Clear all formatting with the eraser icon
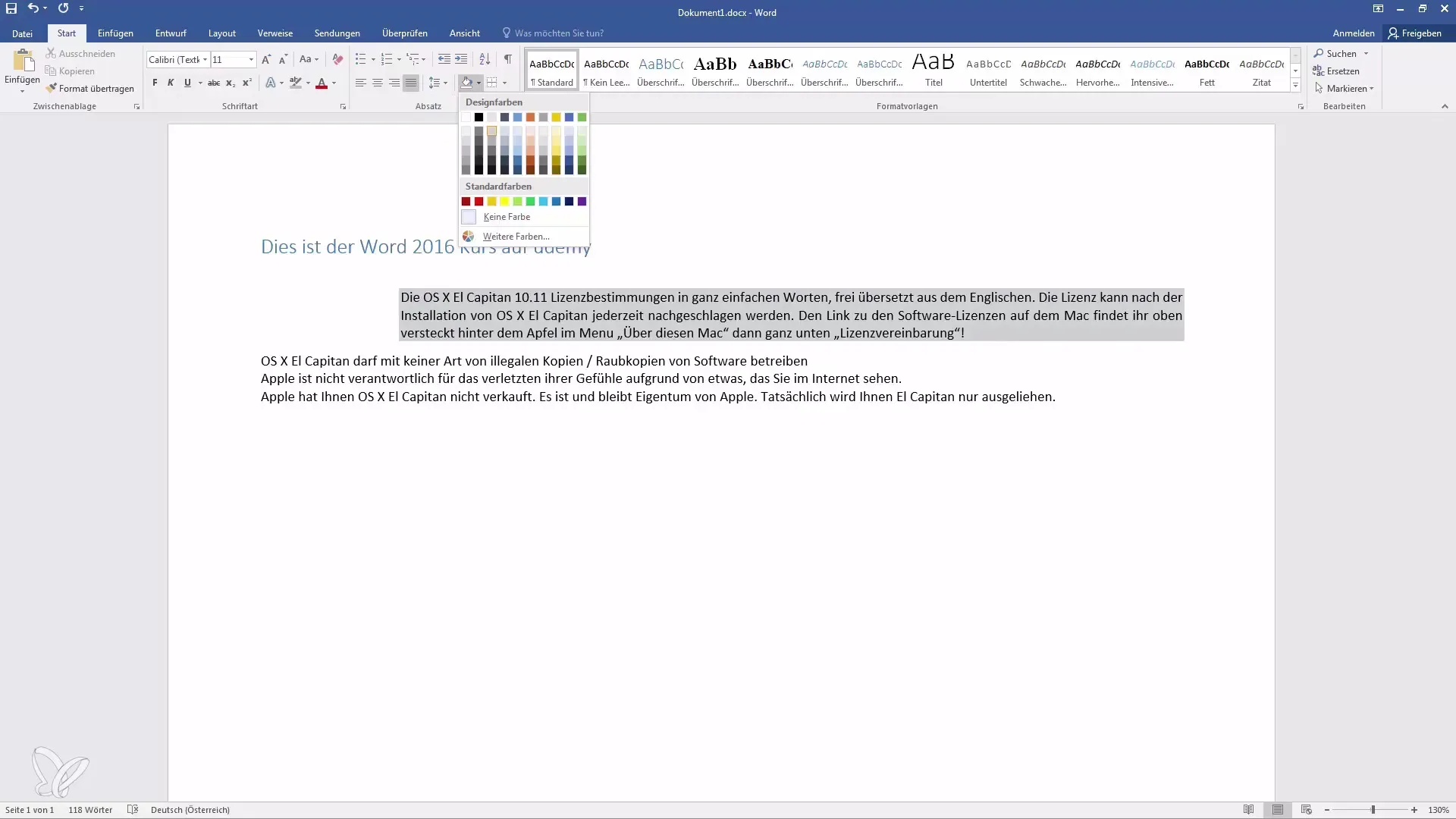 pyautogui.click(x=337, y=59)
